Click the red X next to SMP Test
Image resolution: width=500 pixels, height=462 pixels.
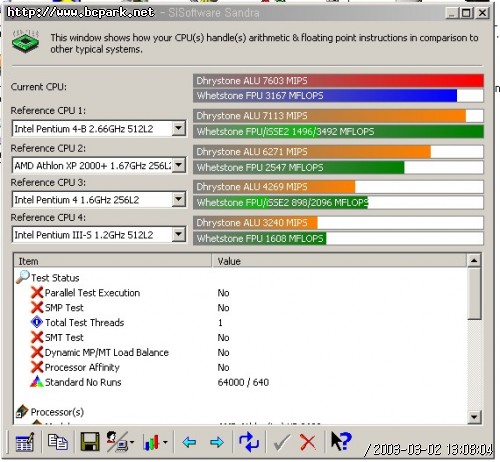click(x=37, y=307)
